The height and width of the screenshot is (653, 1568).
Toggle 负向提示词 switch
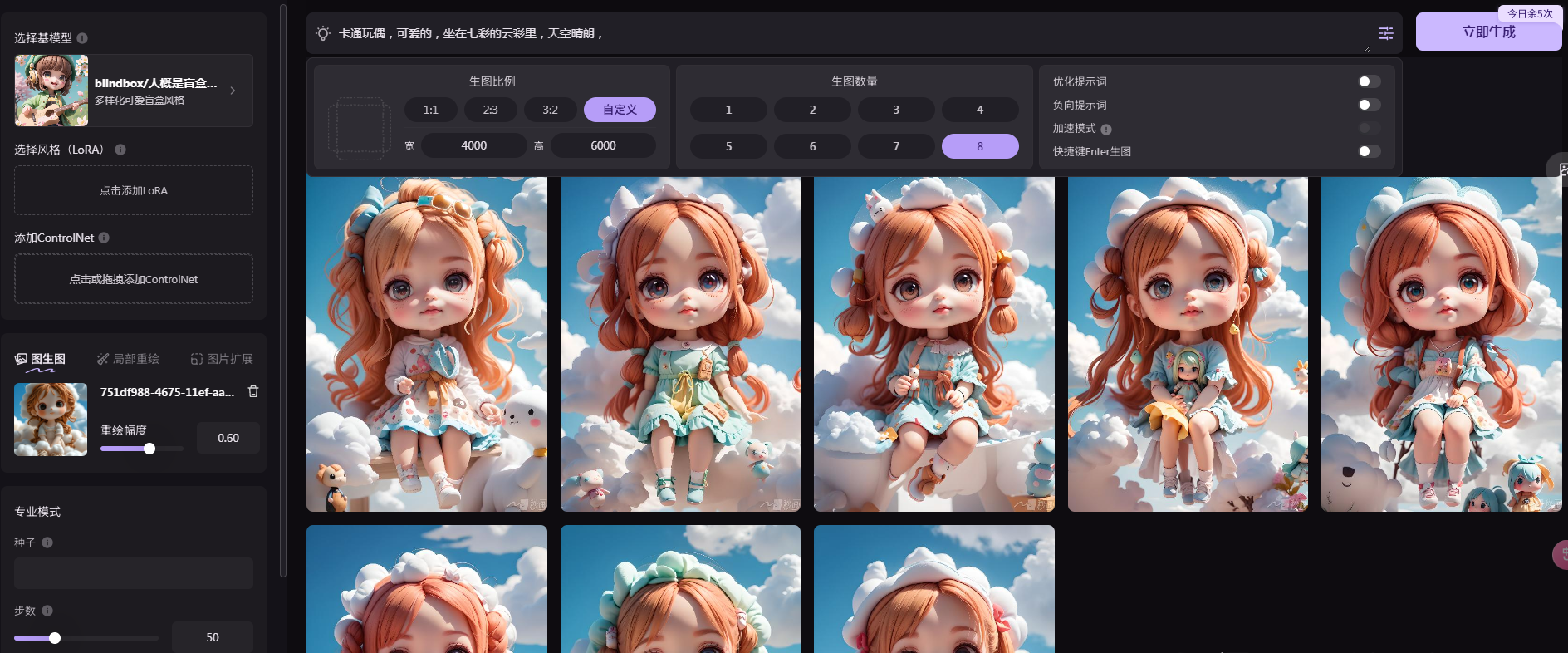1370,105
